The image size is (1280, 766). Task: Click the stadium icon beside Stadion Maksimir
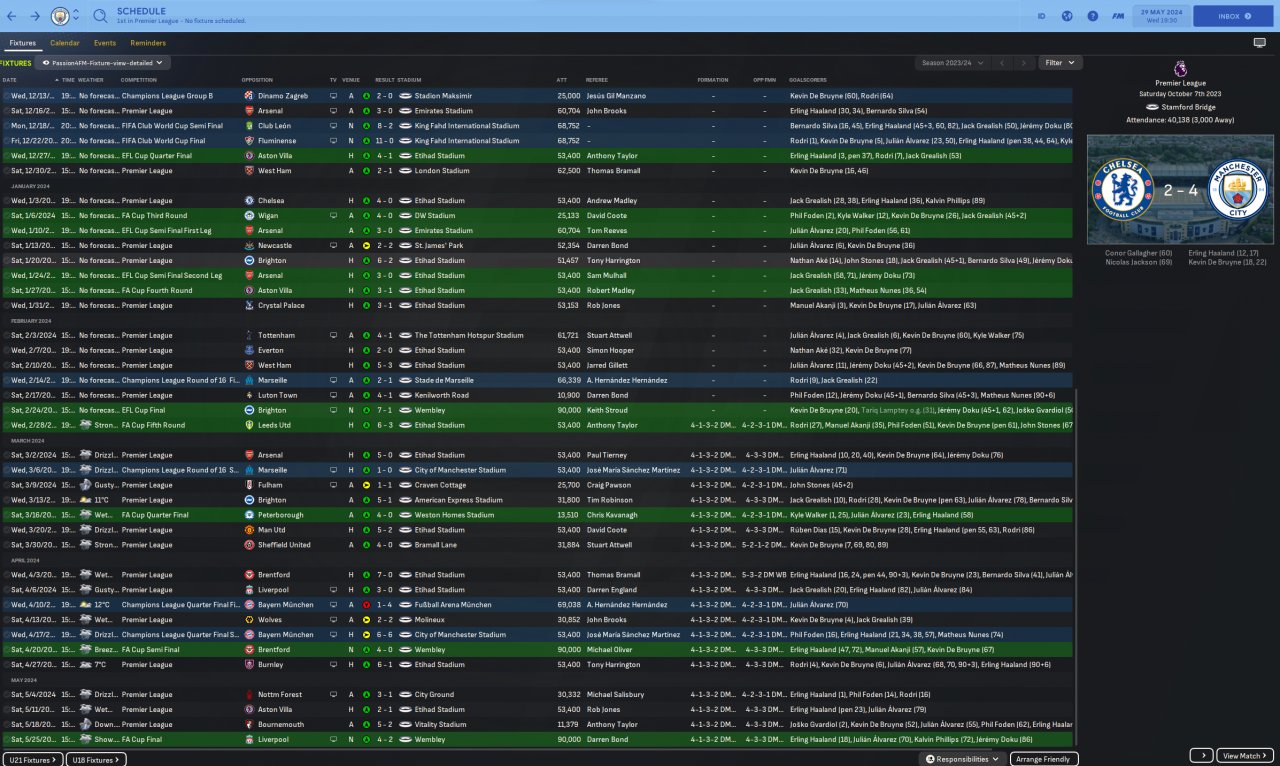click(405, 96)
